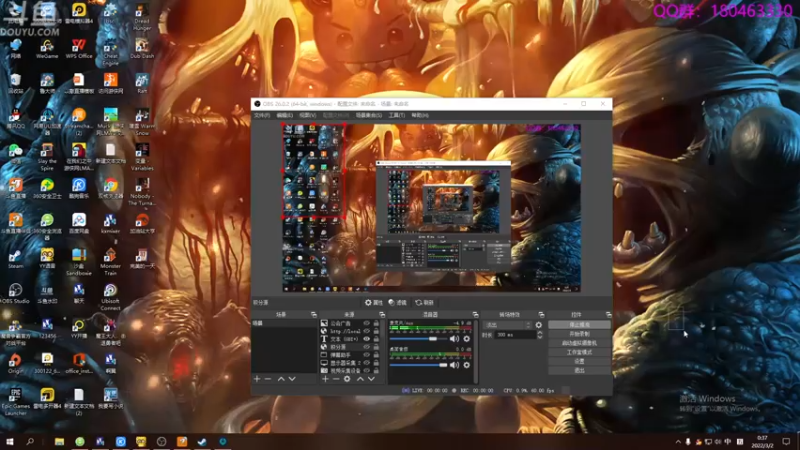This screenshot has height=450, width=800.
Task: Toggle visibility eye of 视频采集设备 source
Action: coord(366,371)
